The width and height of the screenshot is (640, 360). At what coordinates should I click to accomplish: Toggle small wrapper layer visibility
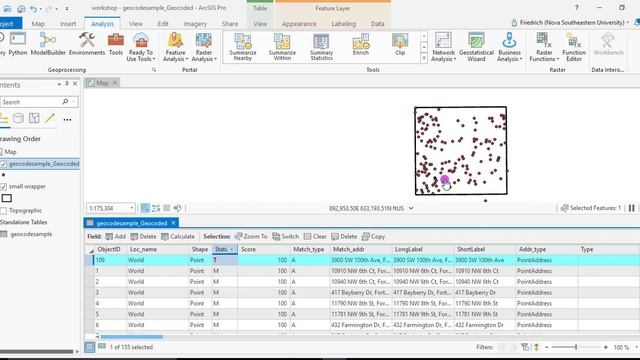4,187
